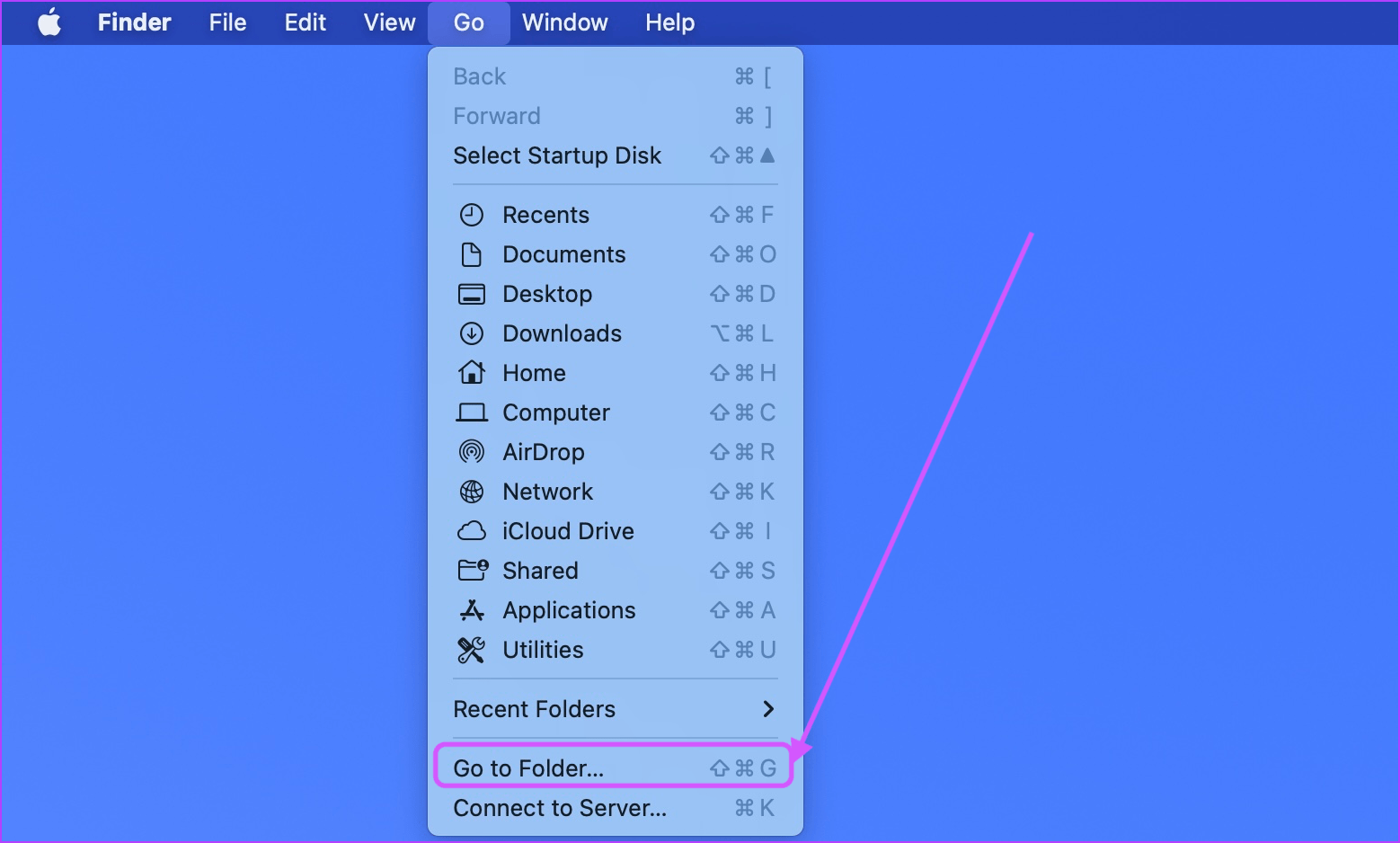Open the File menu
The width and height of the screenshot is (1400, 843).
tap(227, 22)
